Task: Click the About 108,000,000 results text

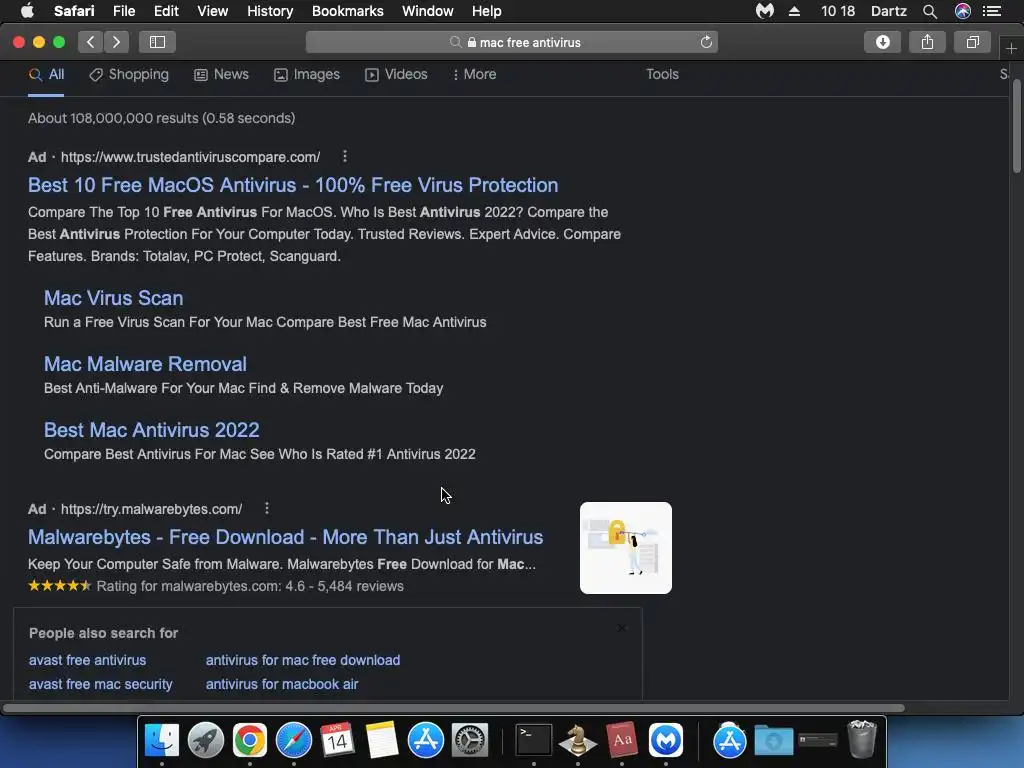Action: (x=161, y=118)
